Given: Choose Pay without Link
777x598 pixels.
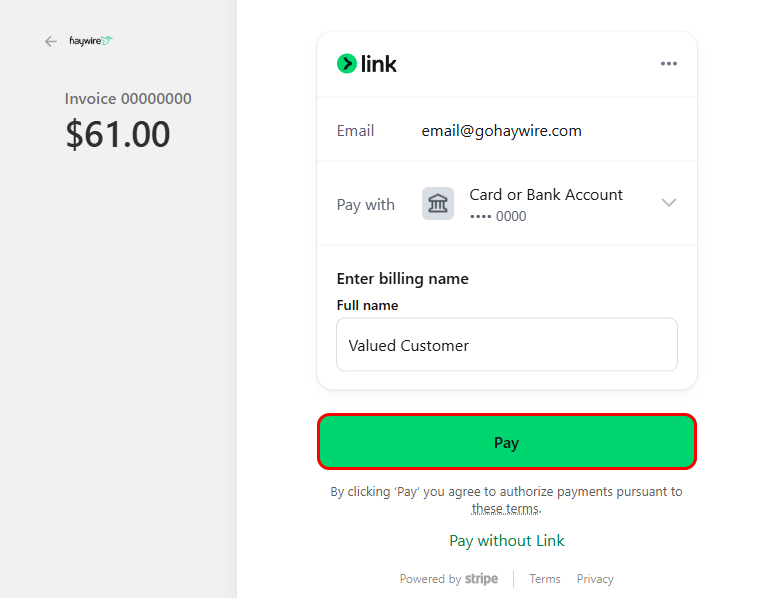Looking at the screenshot, I should pyautogui.click(x=507, y=541).
